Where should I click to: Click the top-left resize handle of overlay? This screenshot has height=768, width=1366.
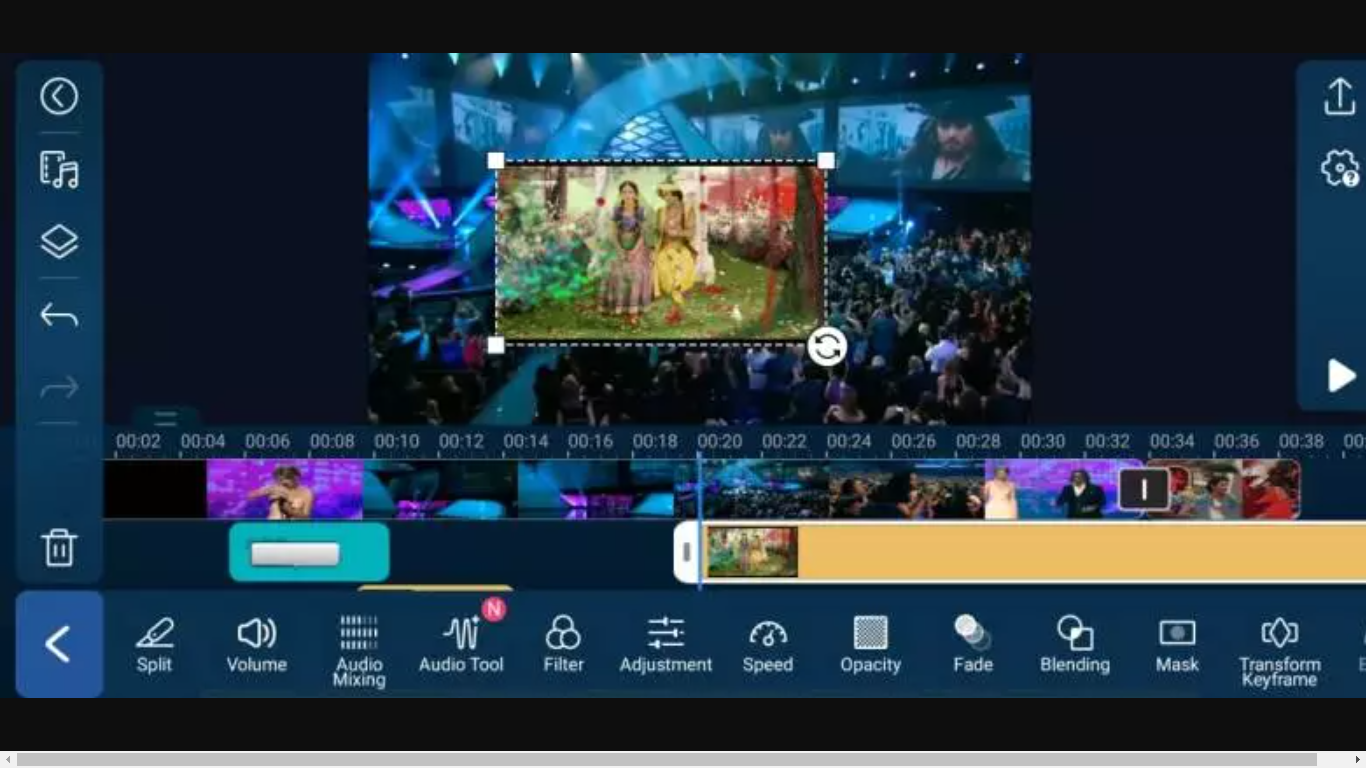pyautogui.click(x=496, y=161)
